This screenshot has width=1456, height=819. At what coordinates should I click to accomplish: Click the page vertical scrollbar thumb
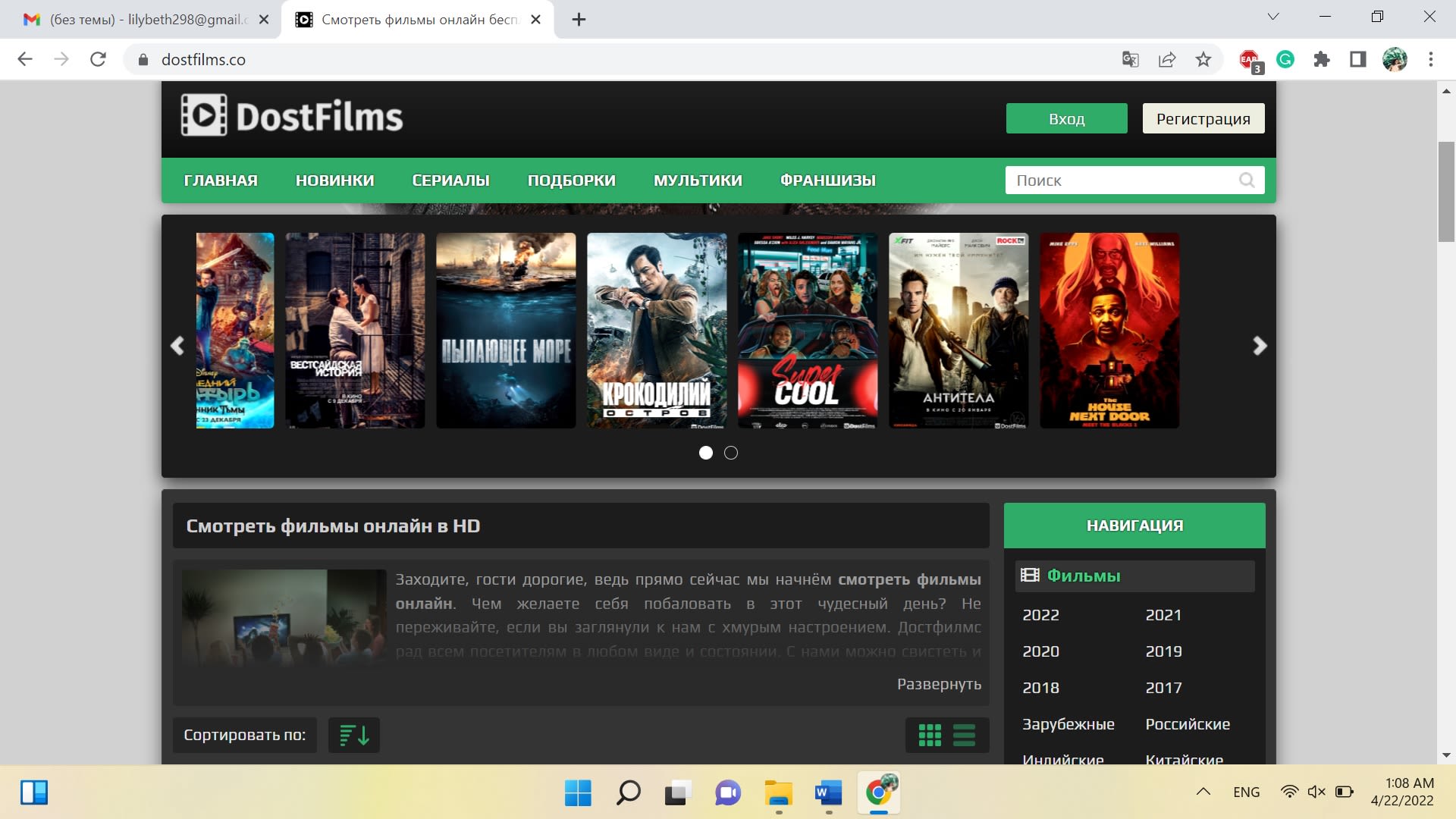click(1446, 191)
